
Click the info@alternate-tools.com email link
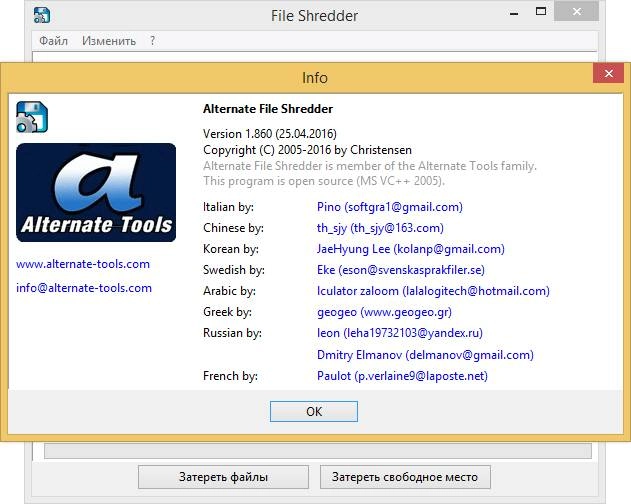point(84,288)
